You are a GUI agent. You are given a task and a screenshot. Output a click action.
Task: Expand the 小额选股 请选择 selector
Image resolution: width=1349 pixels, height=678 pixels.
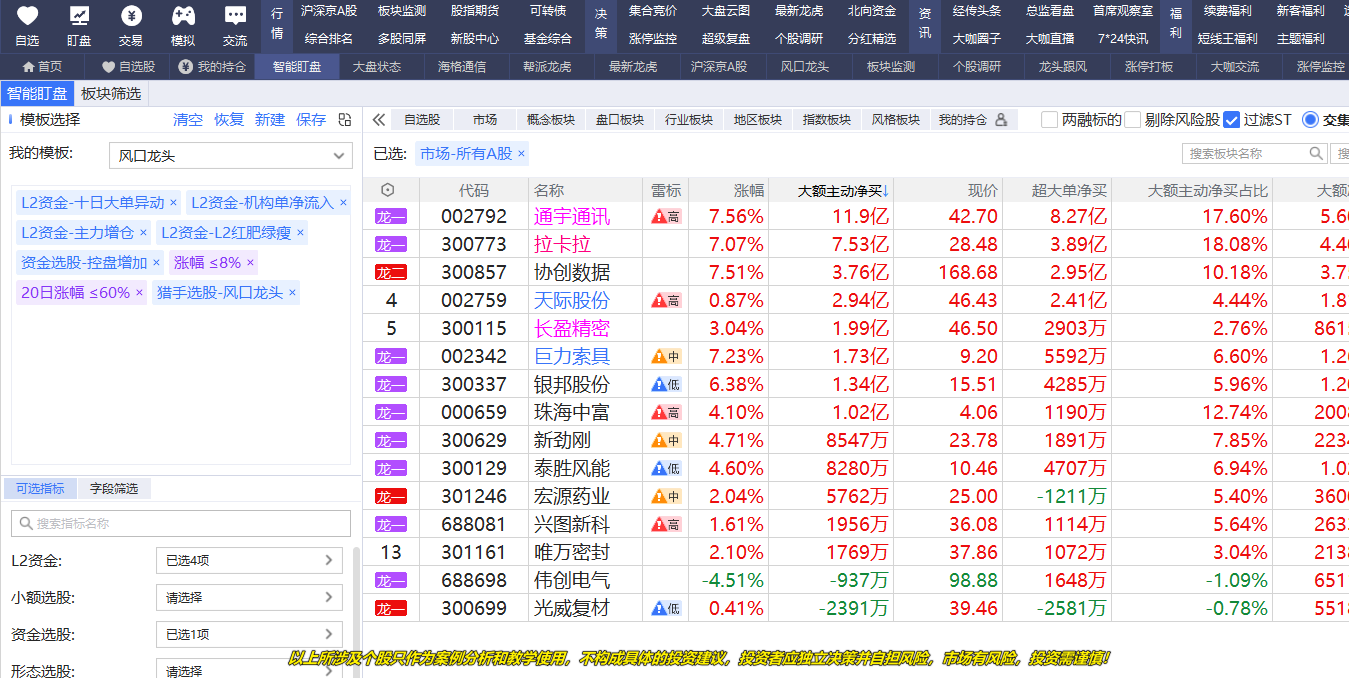click(x=249, y=598)
